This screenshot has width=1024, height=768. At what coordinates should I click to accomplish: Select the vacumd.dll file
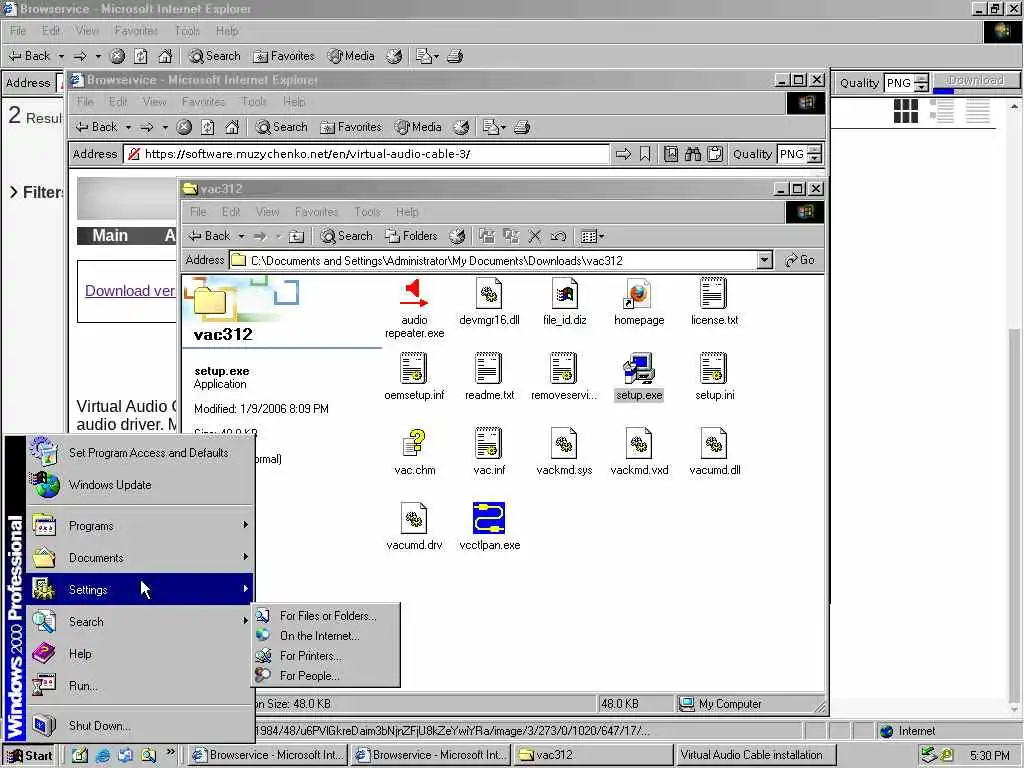[x=713, y=444]
